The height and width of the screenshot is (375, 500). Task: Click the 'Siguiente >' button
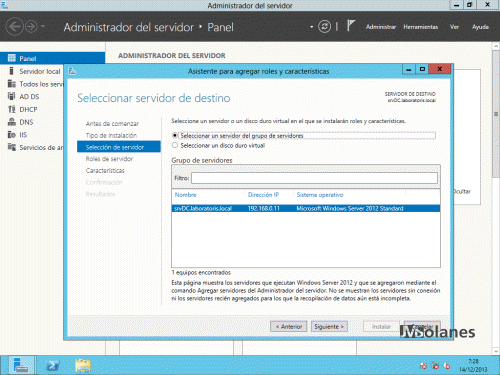point(329,327)
